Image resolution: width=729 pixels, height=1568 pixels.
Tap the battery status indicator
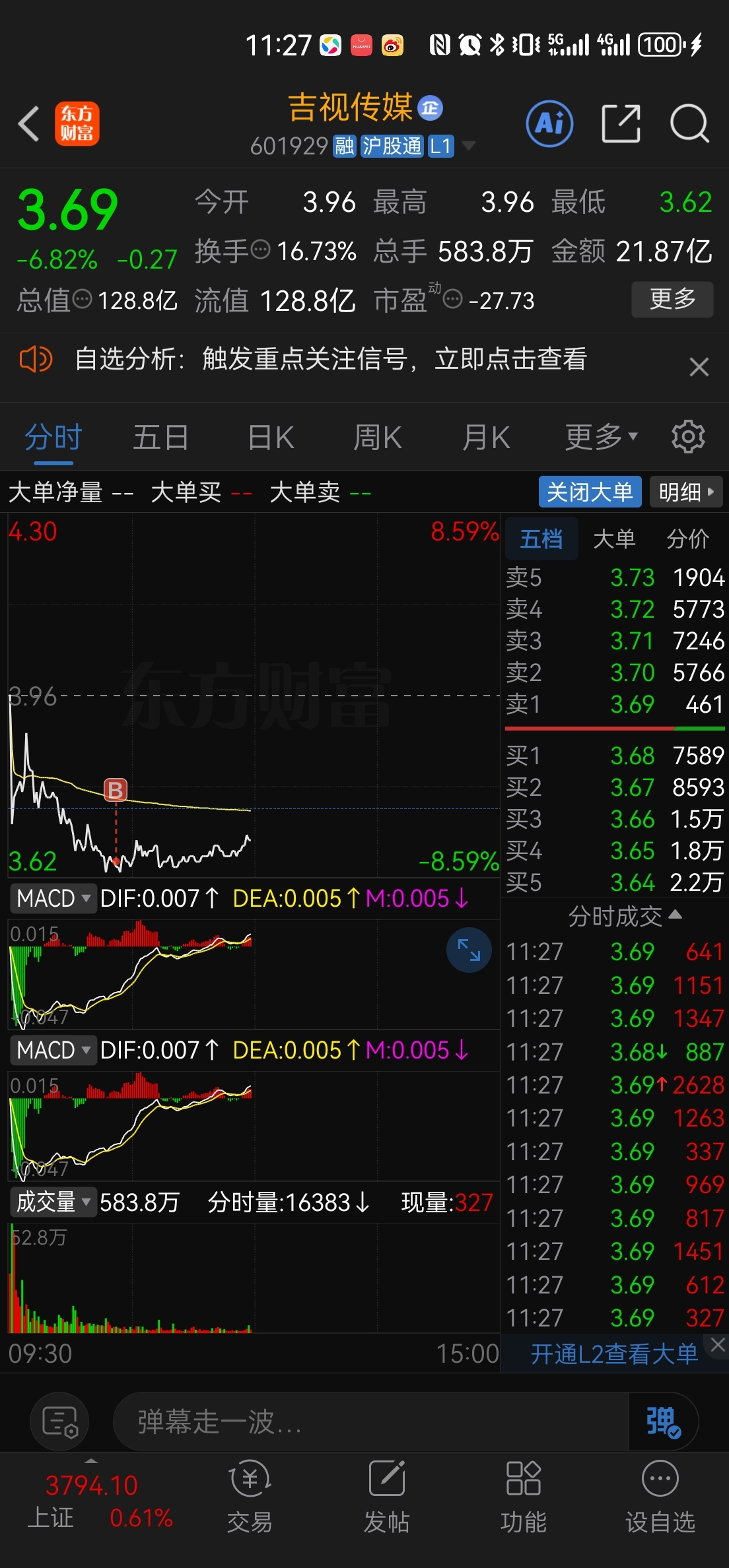(662, 45)
